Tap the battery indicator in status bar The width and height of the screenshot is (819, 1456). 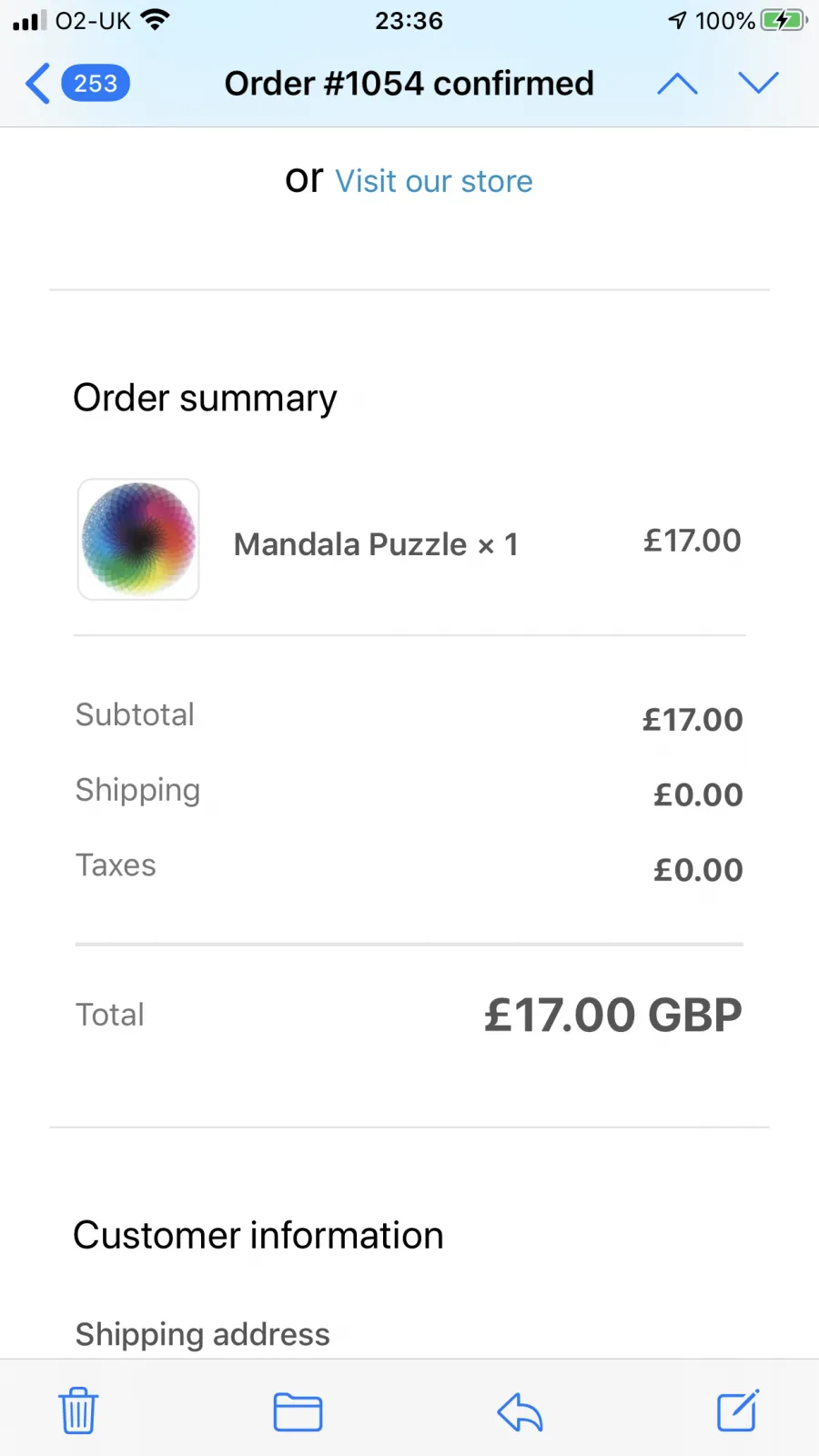(x=784, y=20)
